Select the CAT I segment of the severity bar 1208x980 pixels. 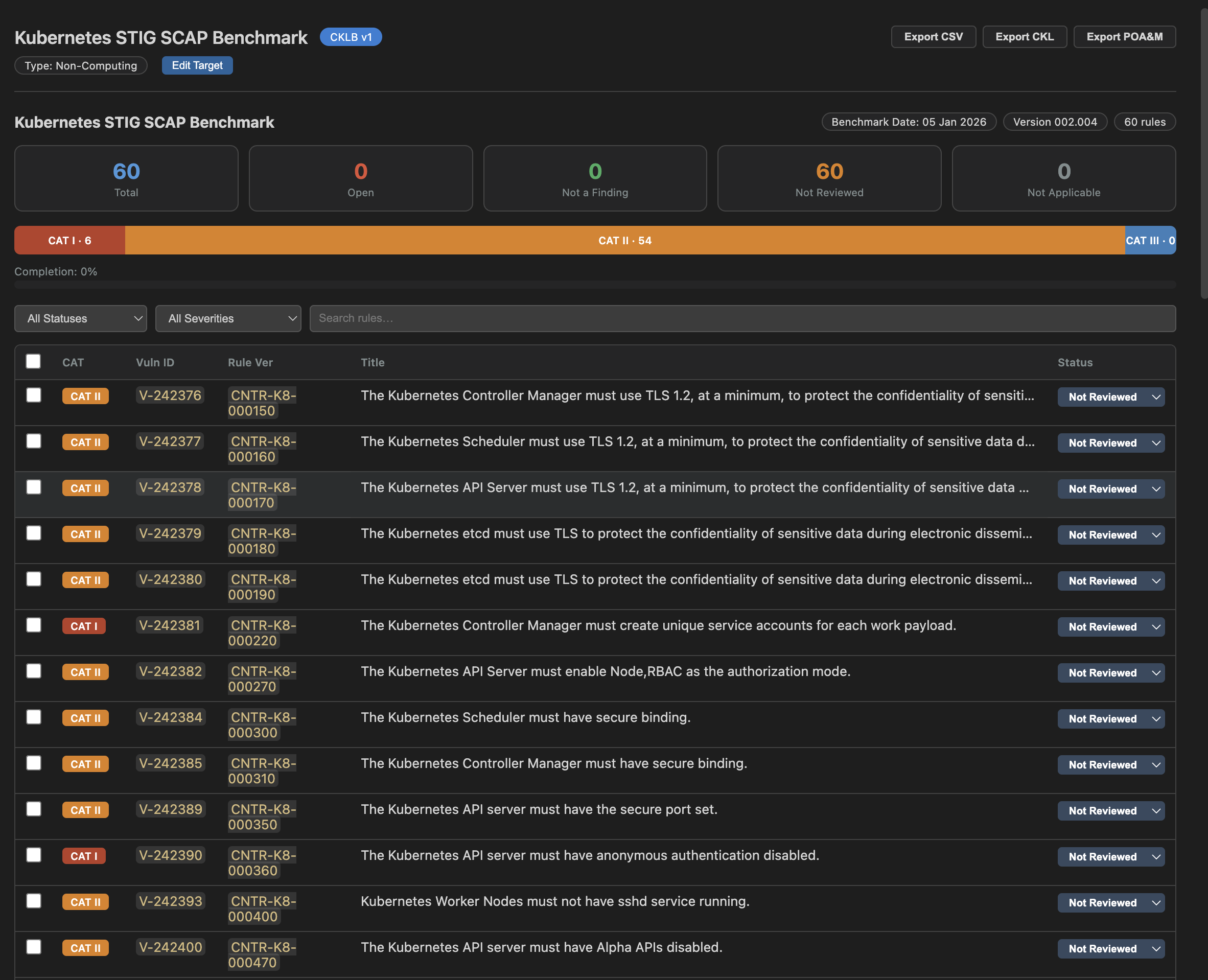tap(69, 240)
